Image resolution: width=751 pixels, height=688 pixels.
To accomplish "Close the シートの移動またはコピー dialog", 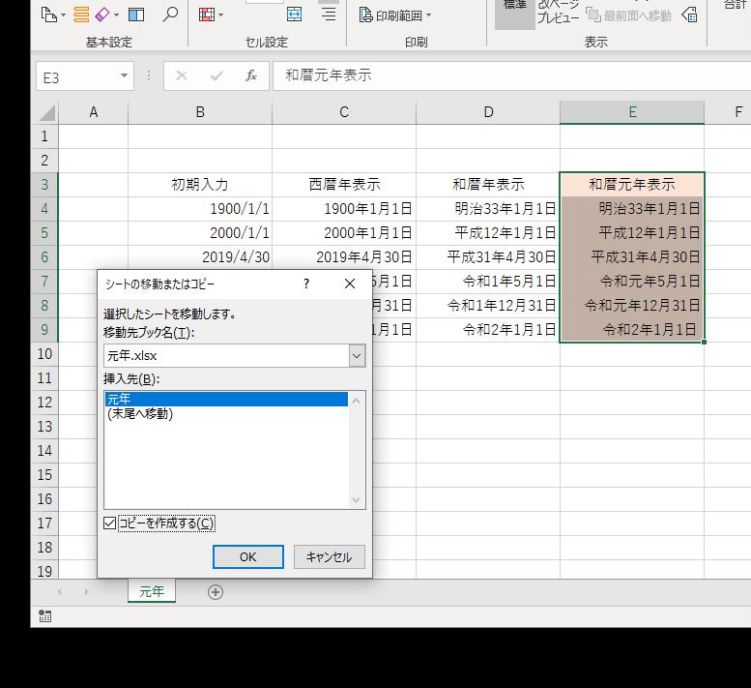I will point(350,284).
